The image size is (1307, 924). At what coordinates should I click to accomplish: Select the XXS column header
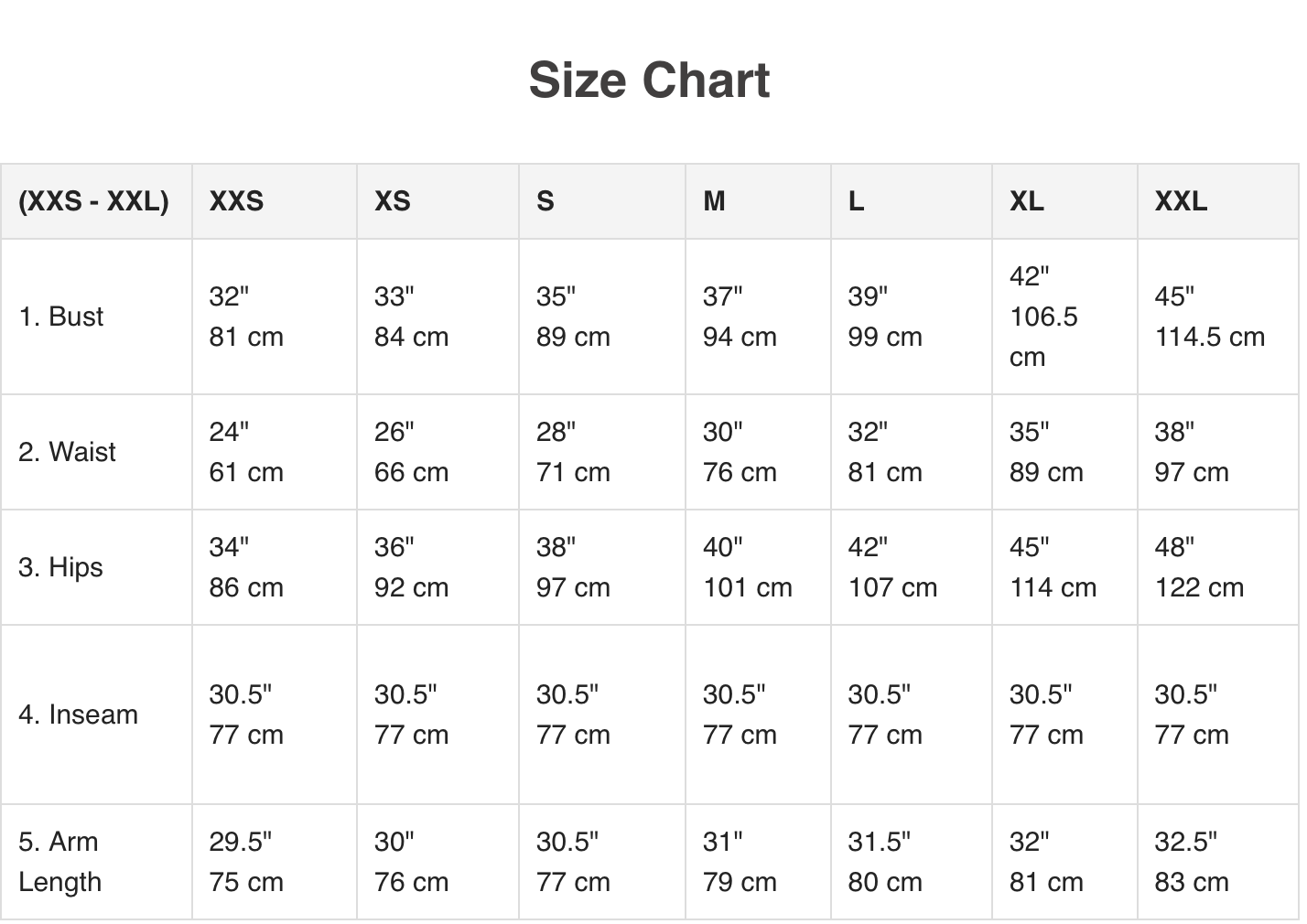236,201
